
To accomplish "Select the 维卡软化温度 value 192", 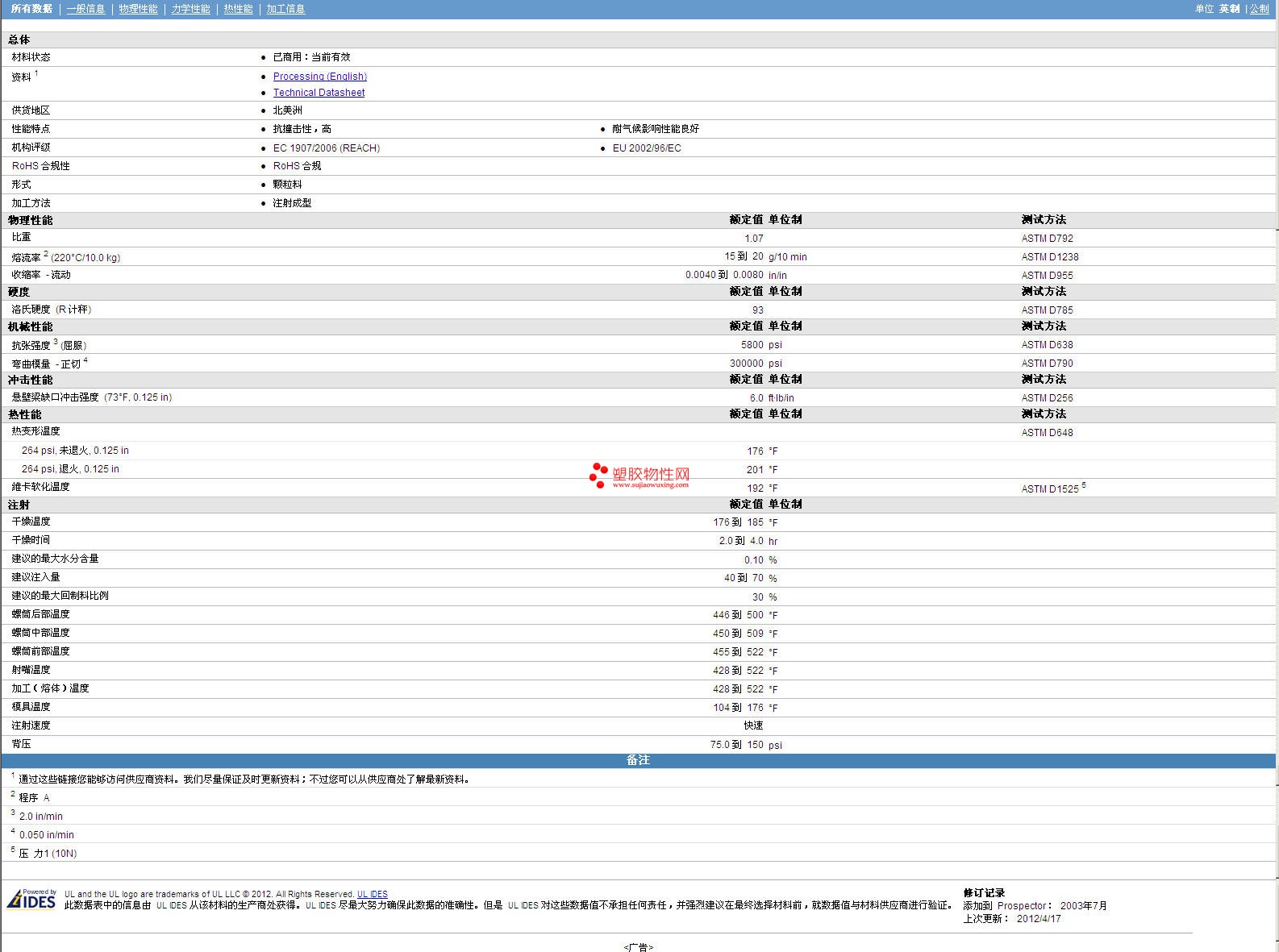I will (755, 488).
